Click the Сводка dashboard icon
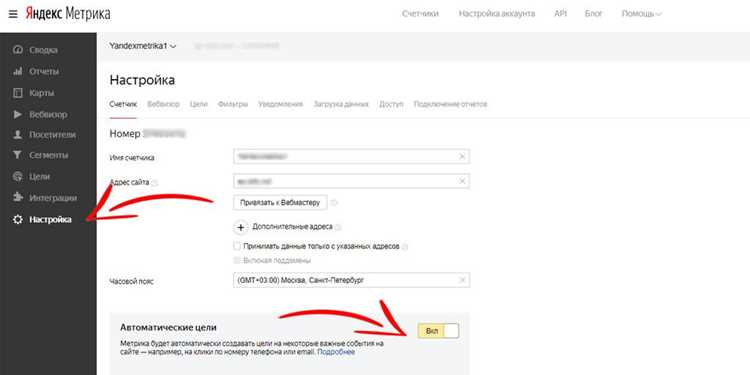This screenshot has width=750, height=375. (18, 50)
